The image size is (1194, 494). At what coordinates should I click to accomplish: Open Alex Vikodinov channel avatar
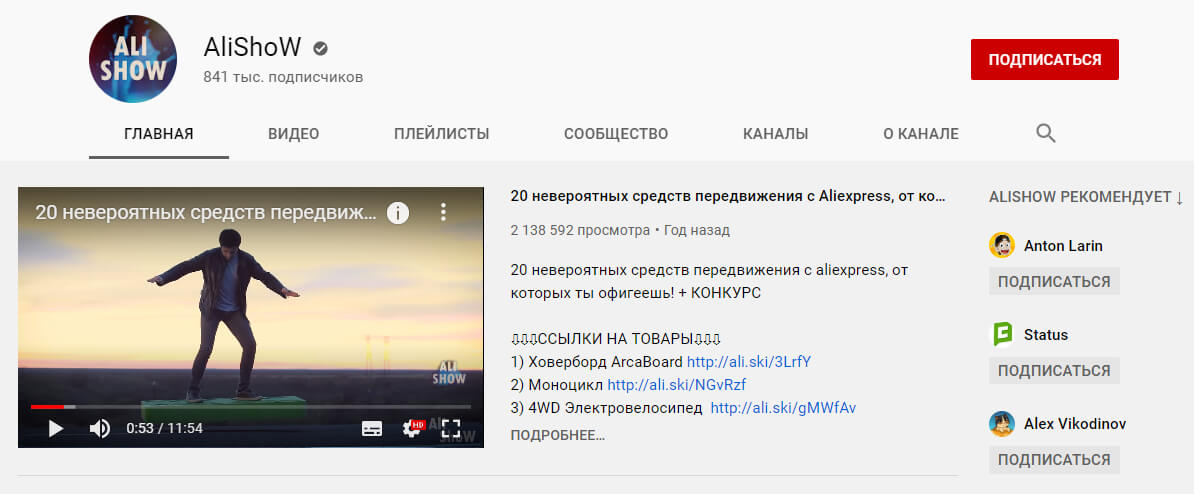coord(1002,423)
